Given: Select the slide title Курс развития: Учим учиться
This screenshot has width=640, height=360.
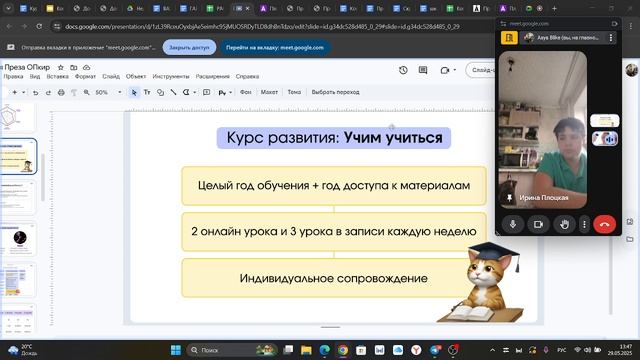Looking at the screenshot, I should pos(334,138).
